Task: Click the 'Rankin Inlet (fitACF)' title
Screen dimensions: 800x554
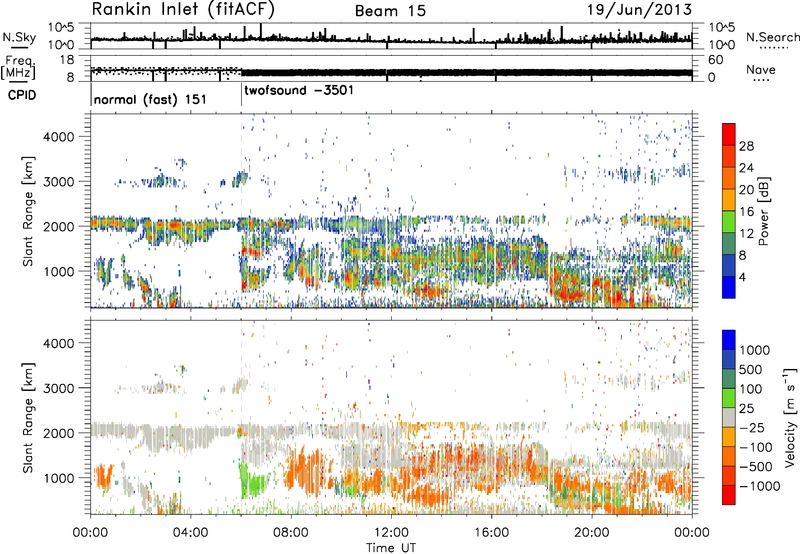Action: pos(183,10)
